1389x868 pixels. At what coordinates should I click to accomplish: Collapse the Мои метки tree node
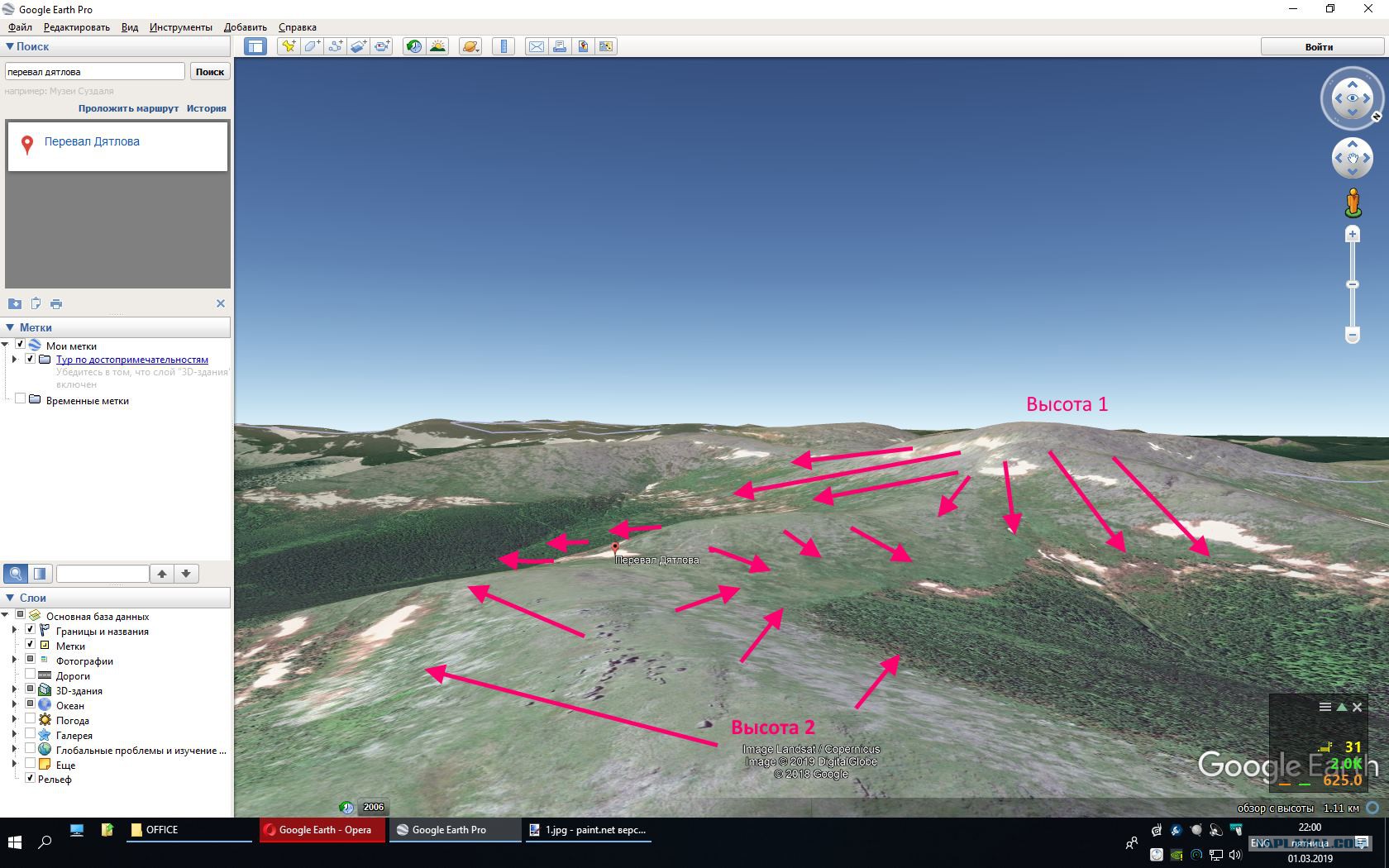click(x=6, y=345)
